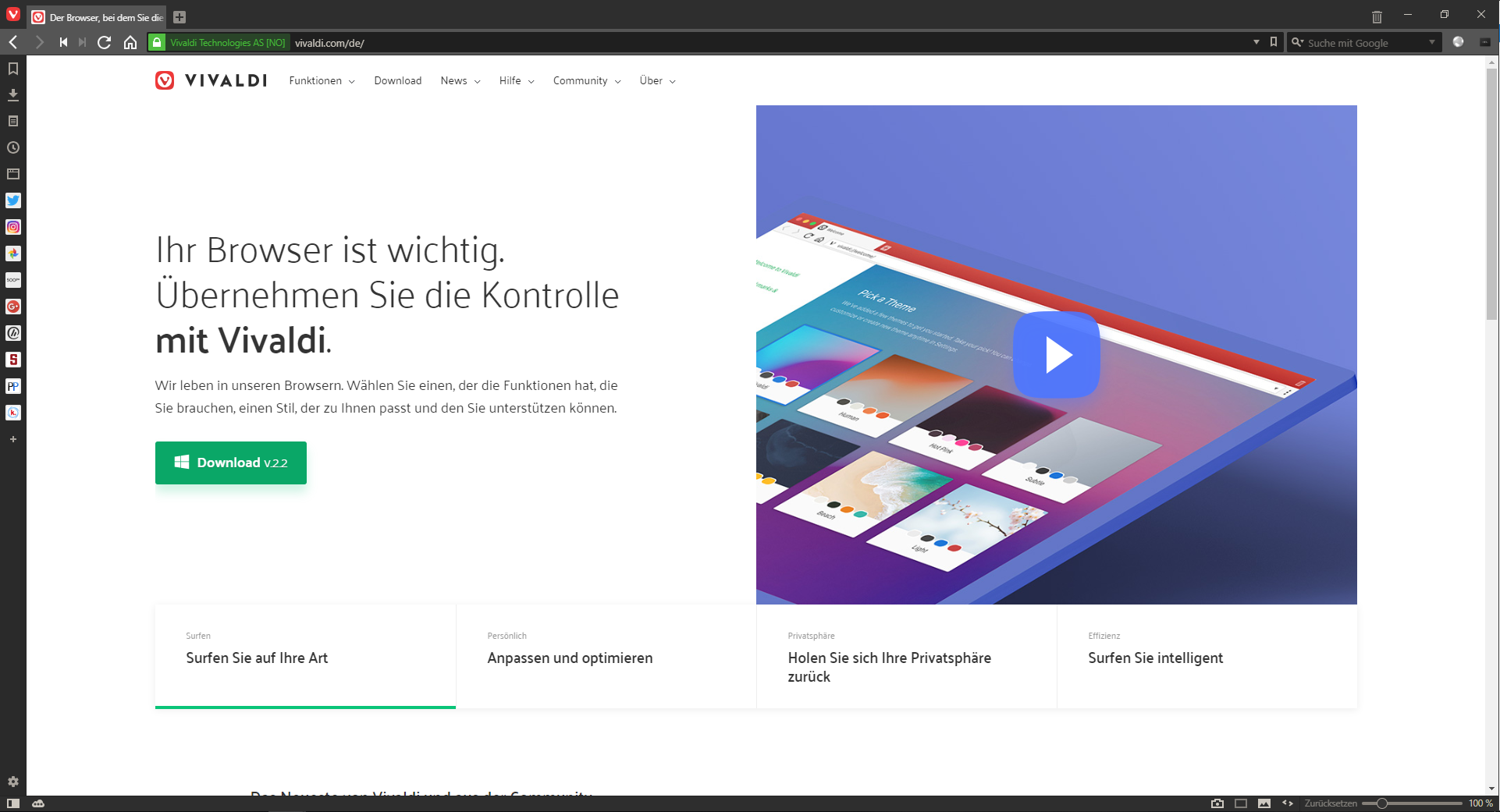This screenshot has width=1500, height=812.
Task: Open the Bookmarks panel in sidebar
Action: coord(13,69)
